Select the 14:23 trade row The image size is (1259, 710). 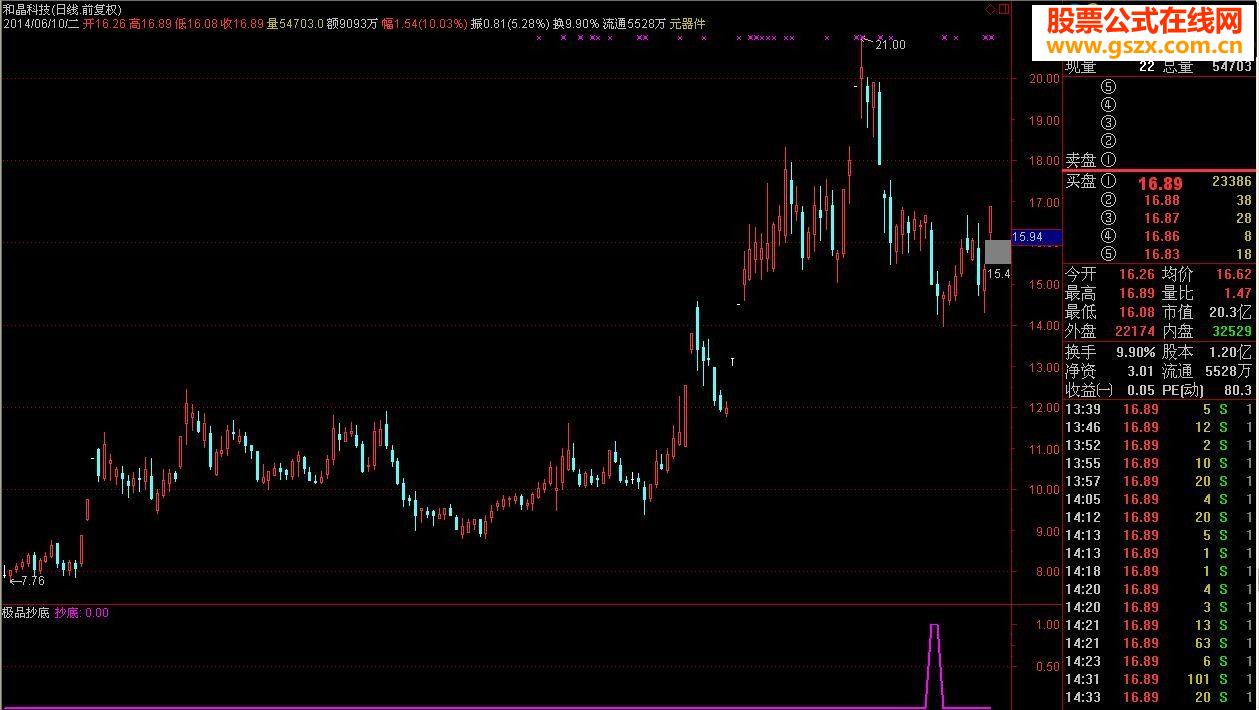coord(1158,661)
